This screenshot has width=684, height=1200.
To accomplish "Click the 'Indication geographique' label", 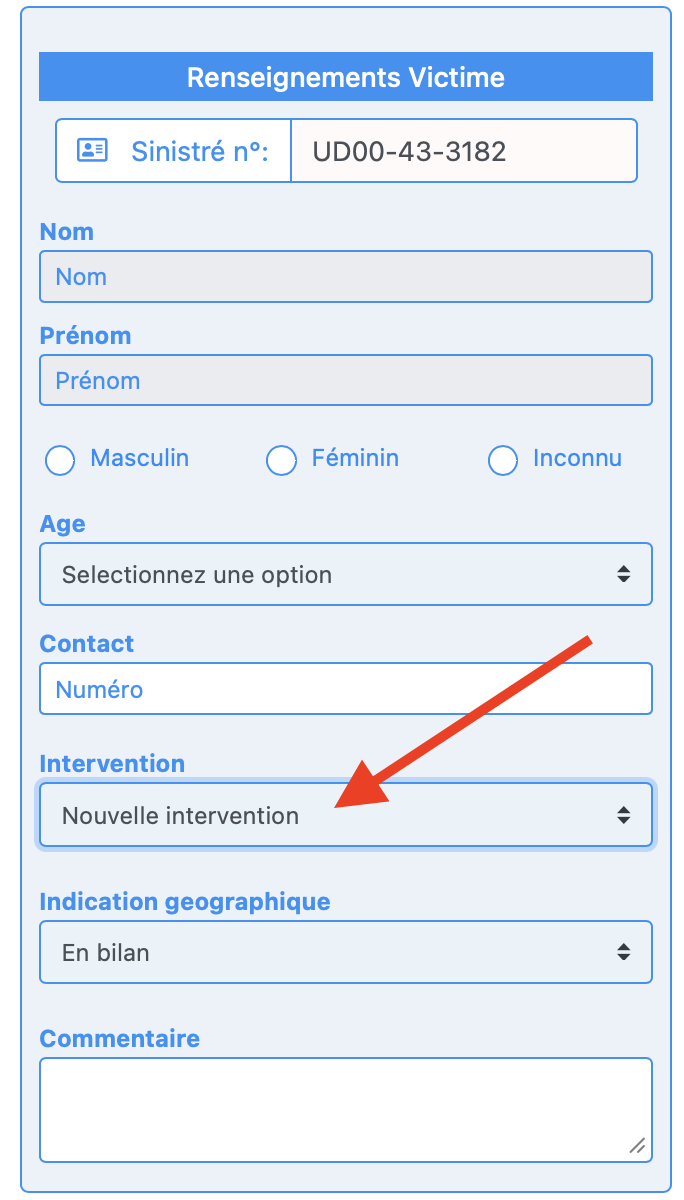I will pyautogui.click(x=185, y=902).
